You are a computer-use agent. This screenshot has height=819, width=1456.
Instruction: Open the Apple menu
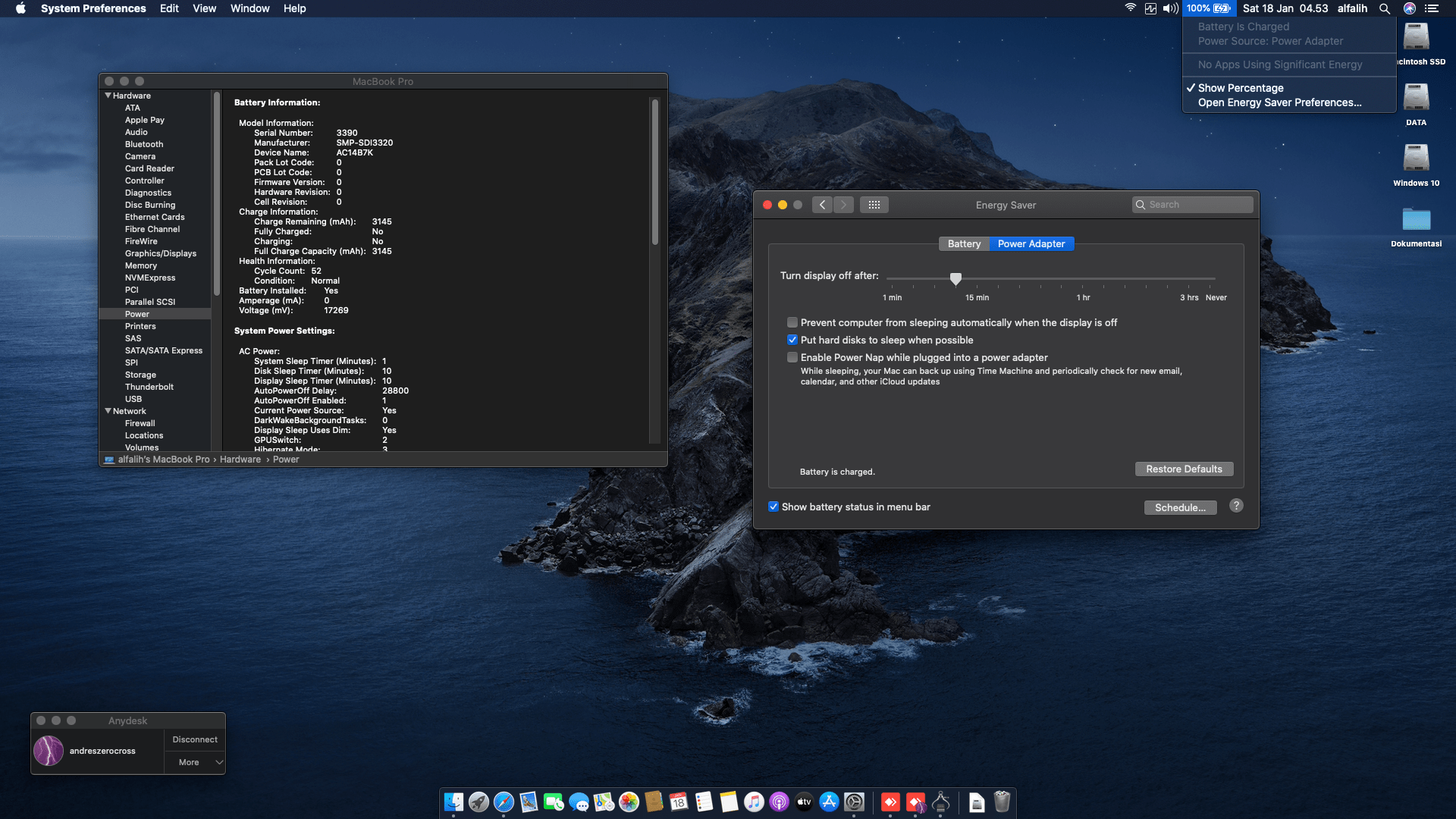20,8
